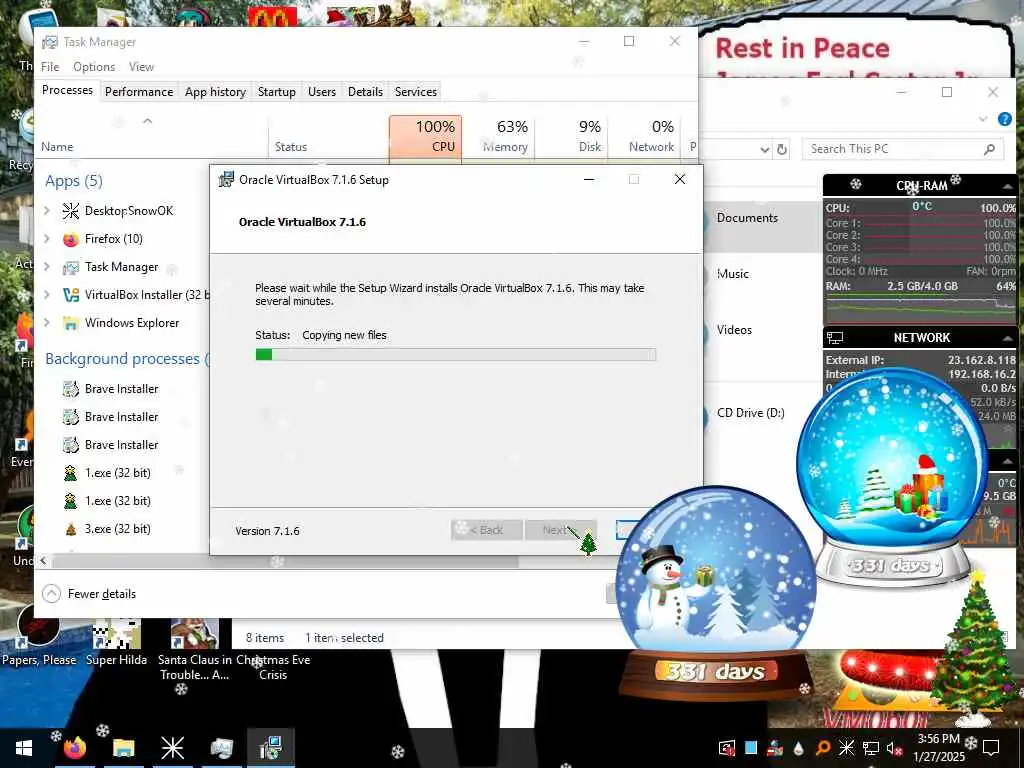Expand the VirtualBox Installer process entry

tap(46, 295)
